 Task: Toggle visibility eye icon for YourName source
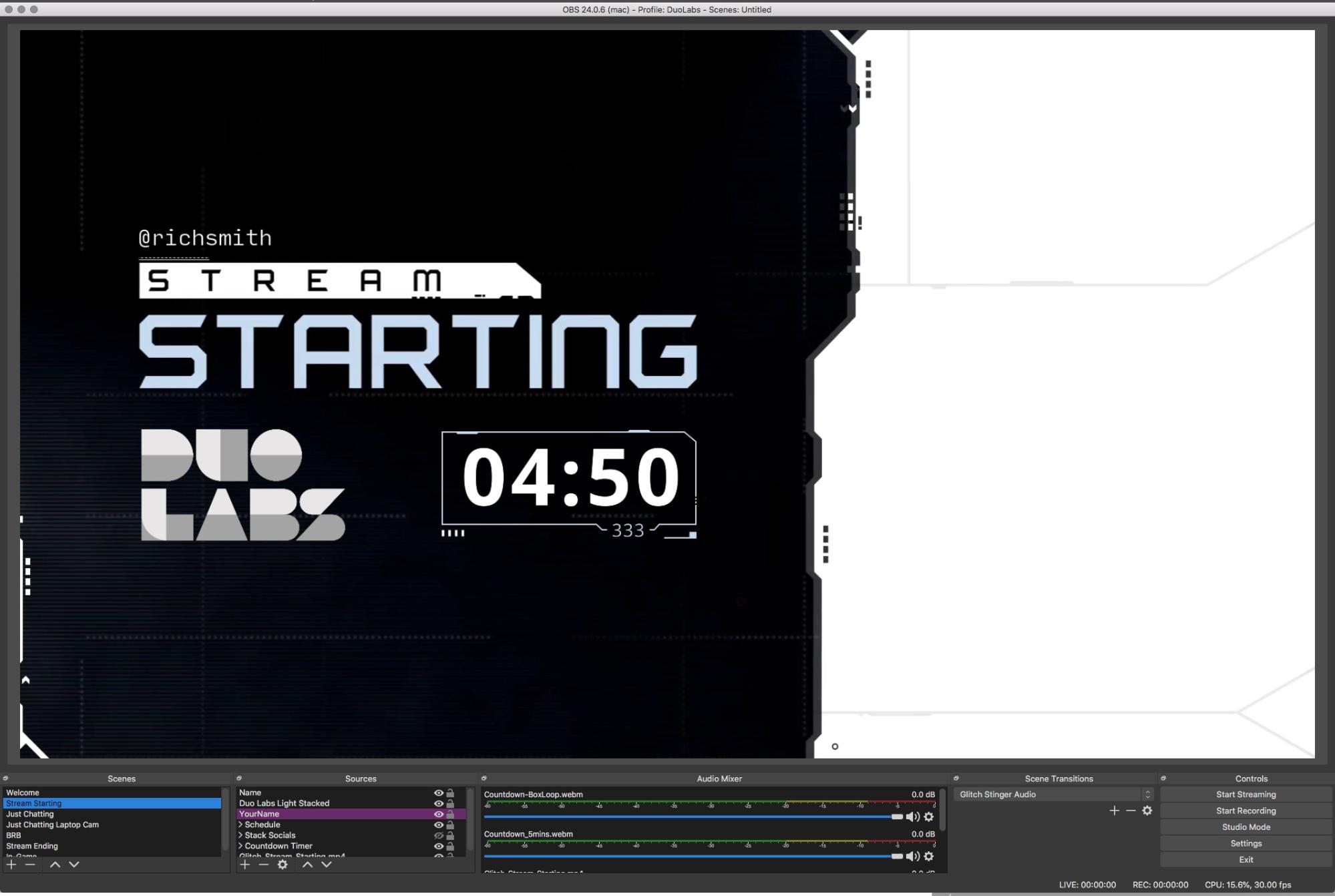[x=438, y=814]
